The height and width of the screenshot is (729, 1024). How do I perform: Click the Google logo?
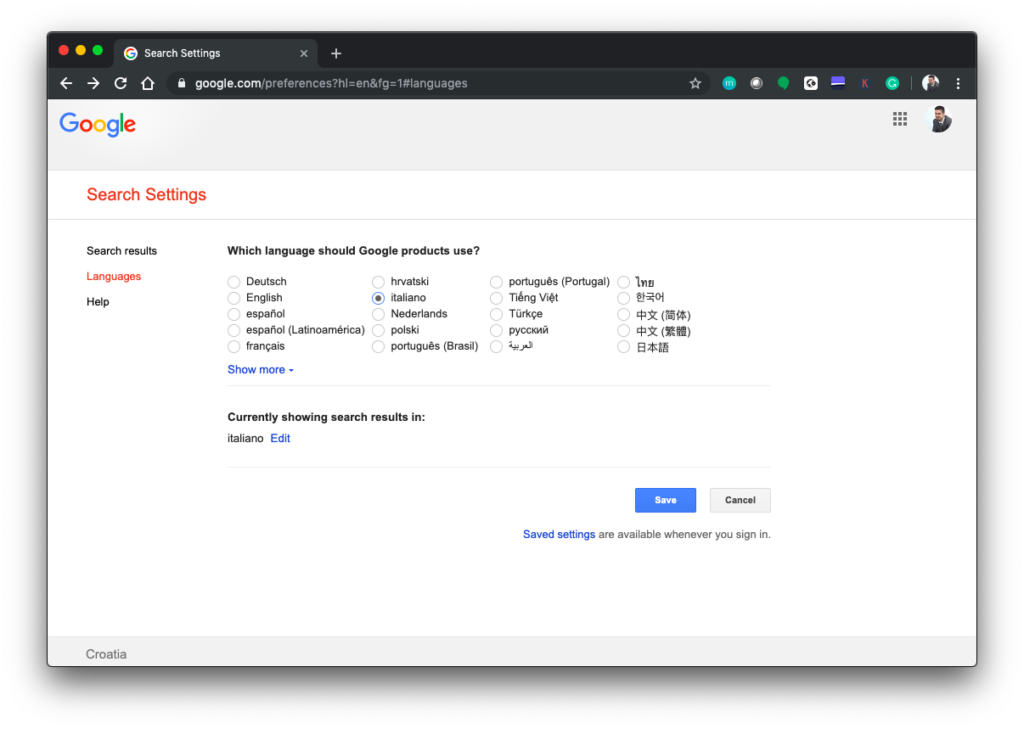click(97, 124)
